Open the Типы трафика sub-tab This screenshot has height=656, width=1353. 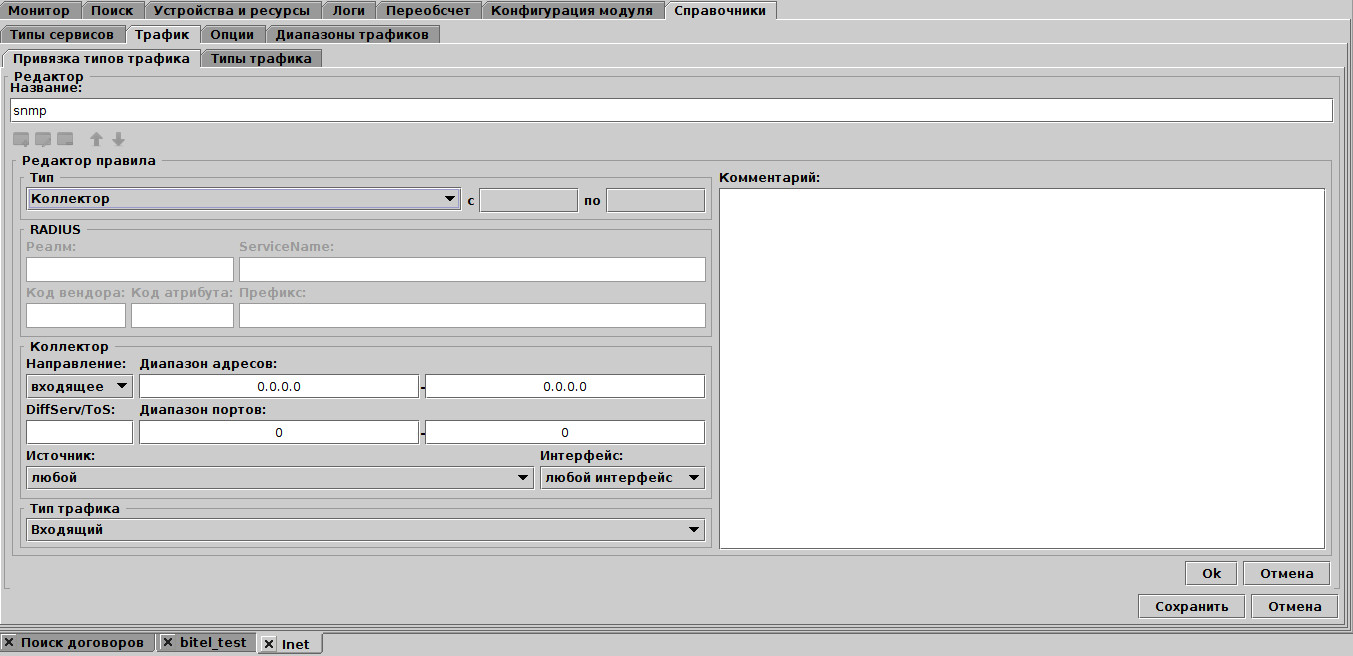[261, 58]
